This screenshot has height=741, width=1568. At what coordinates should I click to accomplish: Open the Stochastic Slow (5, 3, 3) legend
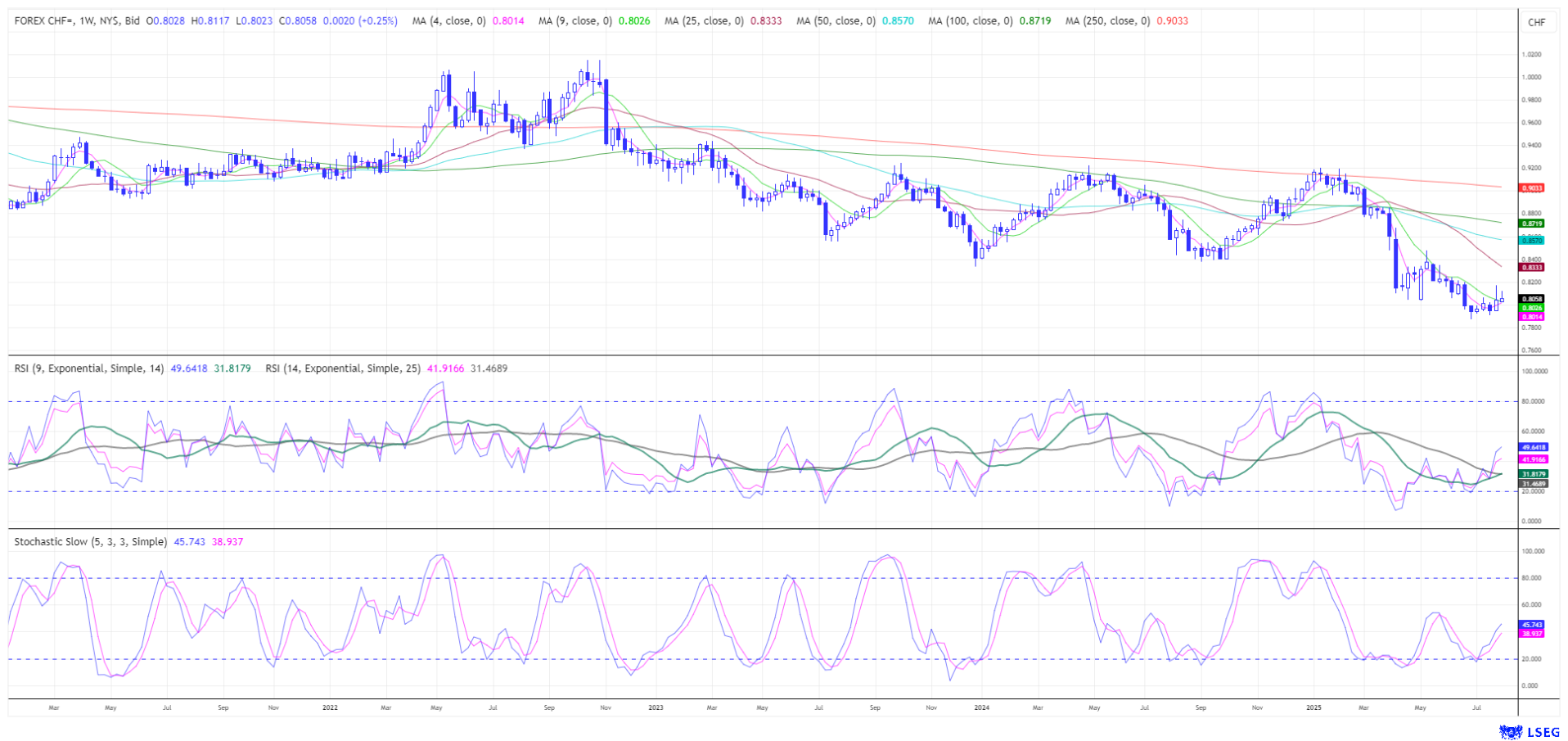coord(90,542)
